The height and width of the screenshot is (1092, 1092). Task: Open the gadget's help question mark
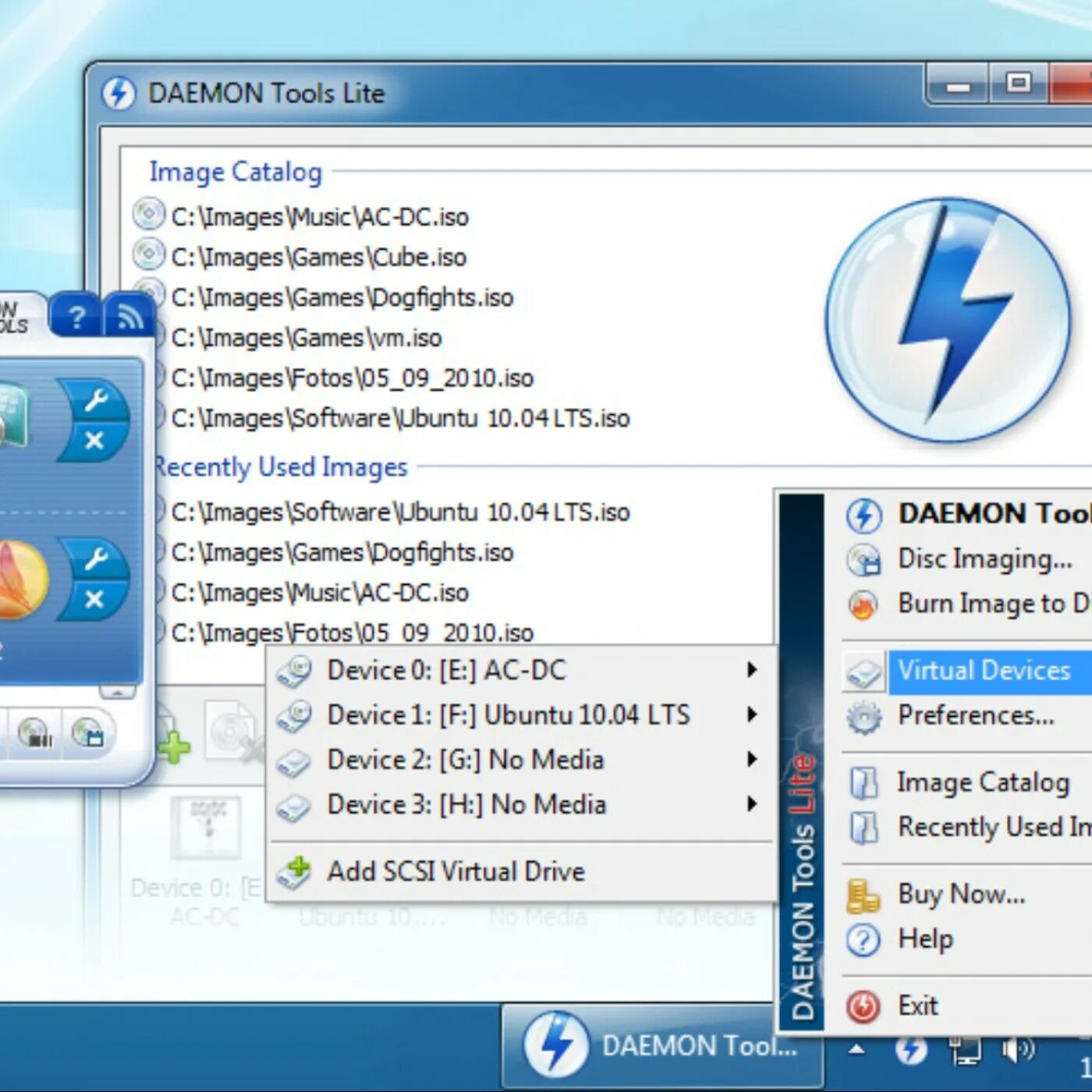(x=76, y=316)
